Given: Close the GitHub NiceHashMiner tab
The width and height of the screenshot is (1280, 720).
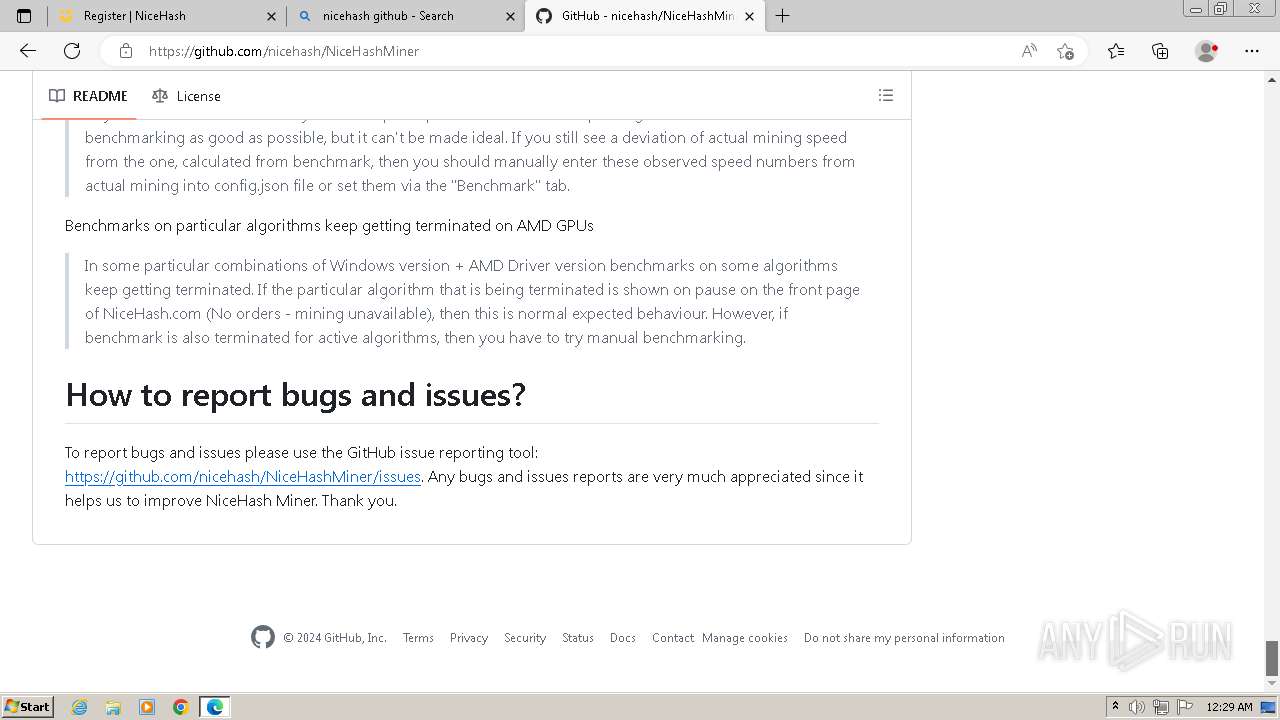Looking at the screenshot, I should click(x=749, y=16).
